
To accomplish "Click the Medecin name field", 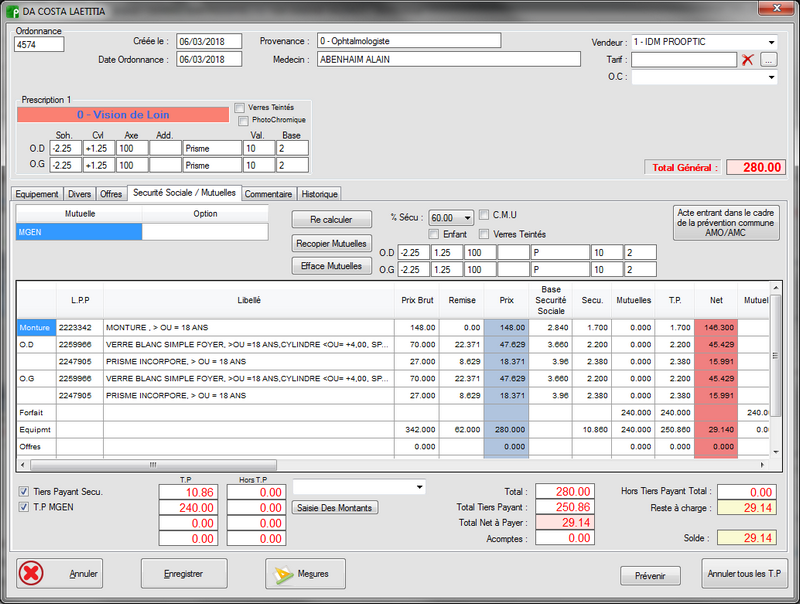I will tap(449, 59).
